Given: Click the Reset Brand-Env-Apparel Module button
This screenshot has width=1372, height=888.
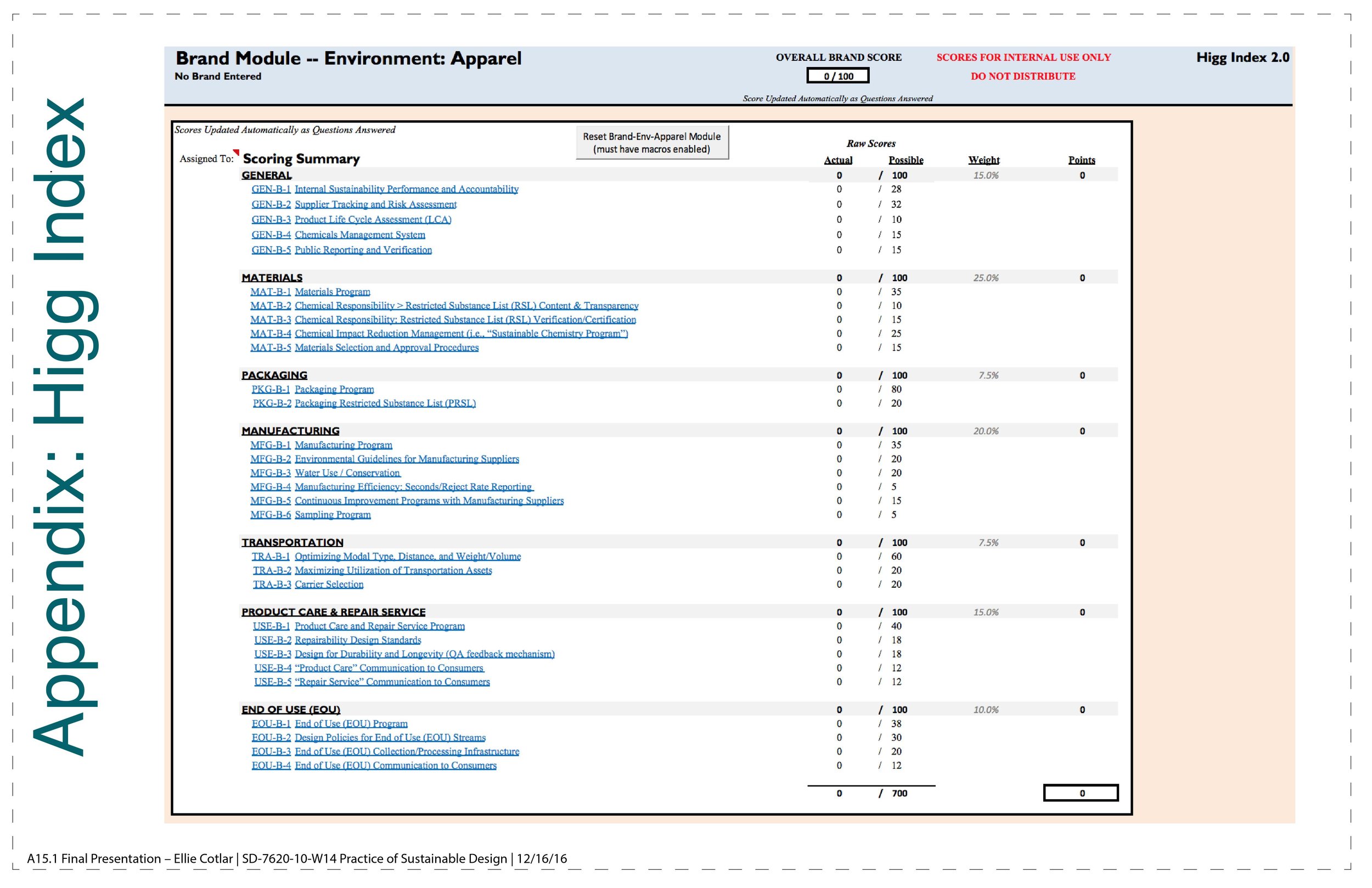Looking at the screenshot, I should click(x=651, y=143).
